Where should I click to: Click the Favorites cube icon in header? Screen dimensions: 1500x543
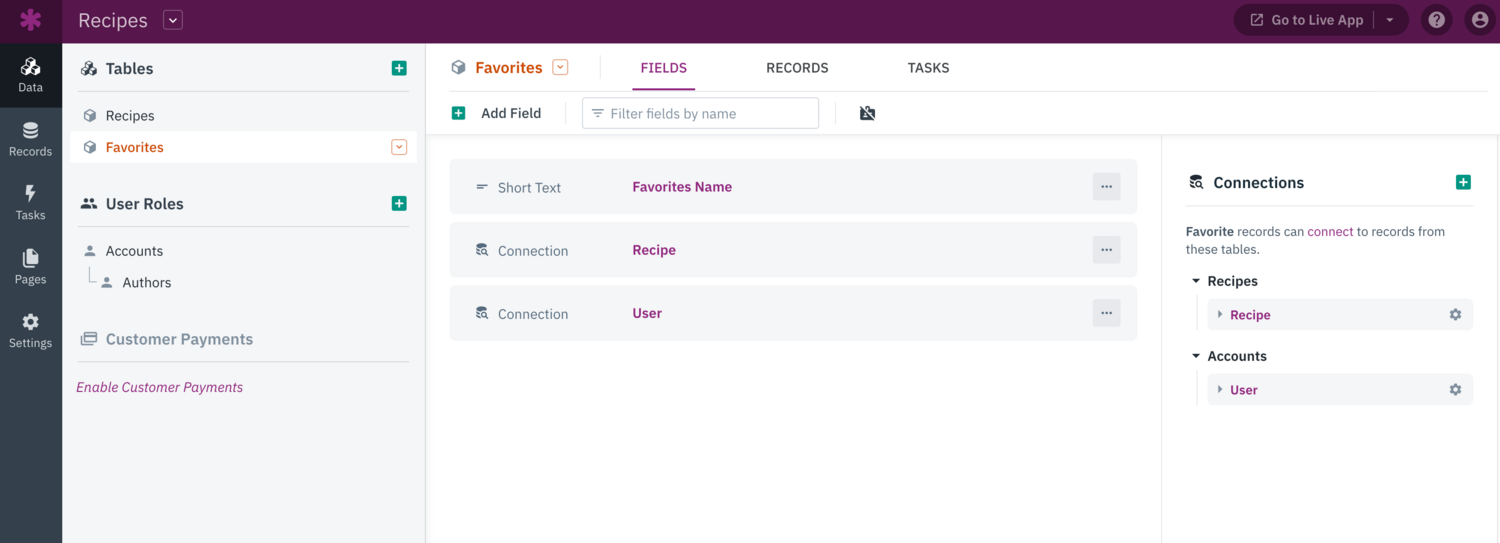coord(458,67)
